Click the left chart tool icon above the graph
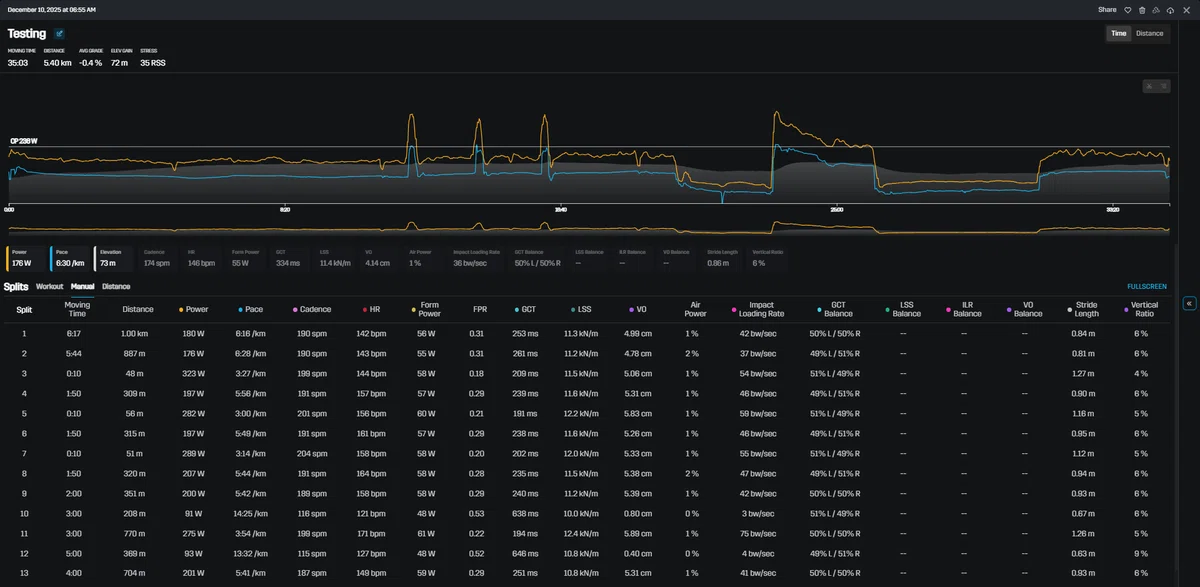This screenshot has width=1200, height=587. pos(1150,86)
